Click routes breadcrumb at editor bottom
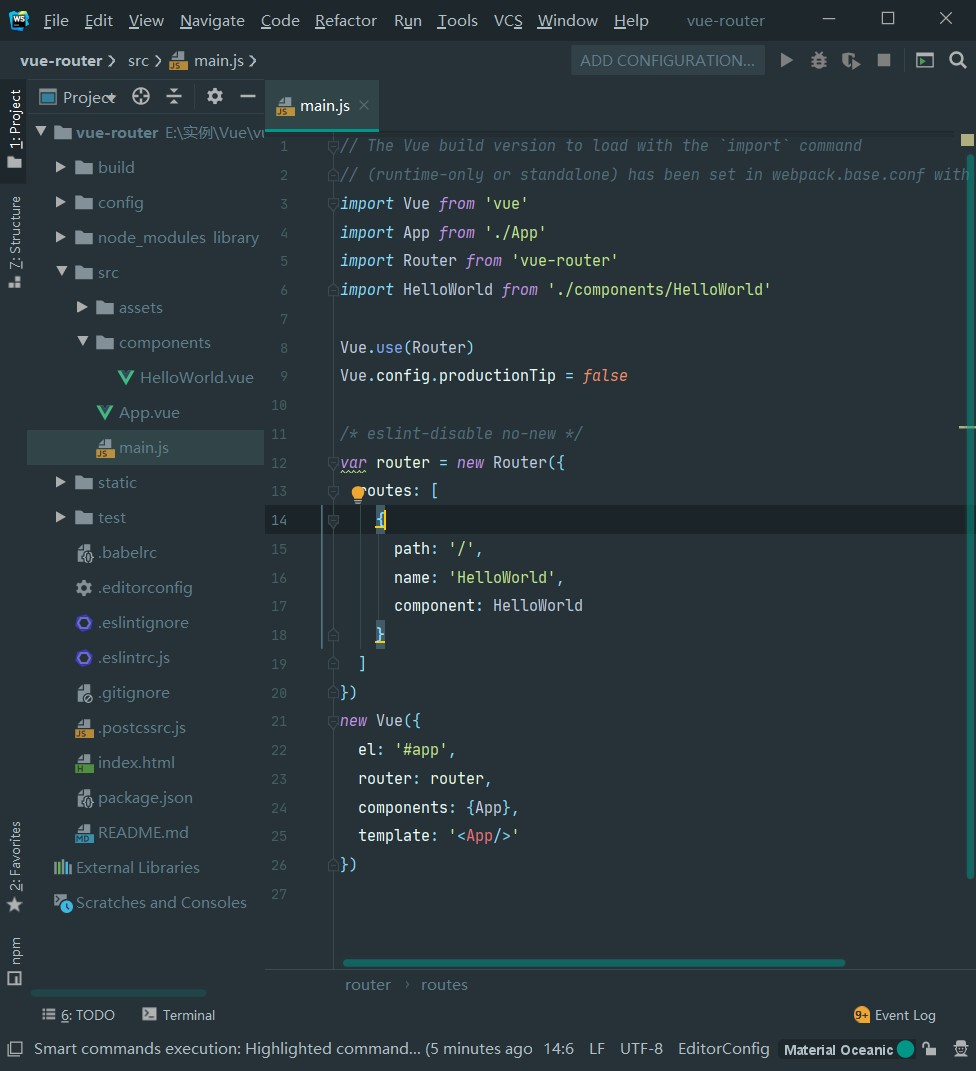The image size is (976, 1071). tap(444, 985)
